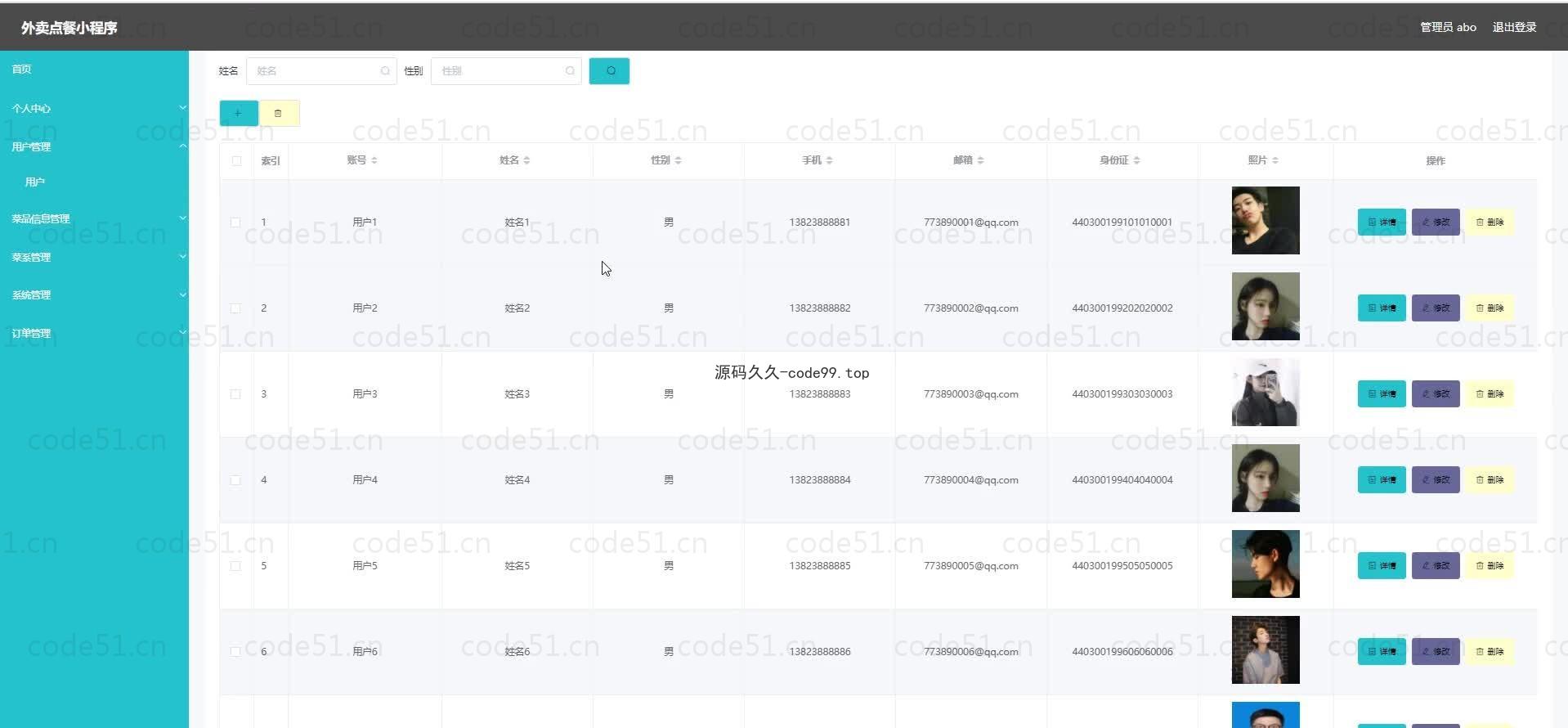This screenshot has height=728, width=1568.
Task: Click phone 13823888884 cell
Action: (820, 480)
